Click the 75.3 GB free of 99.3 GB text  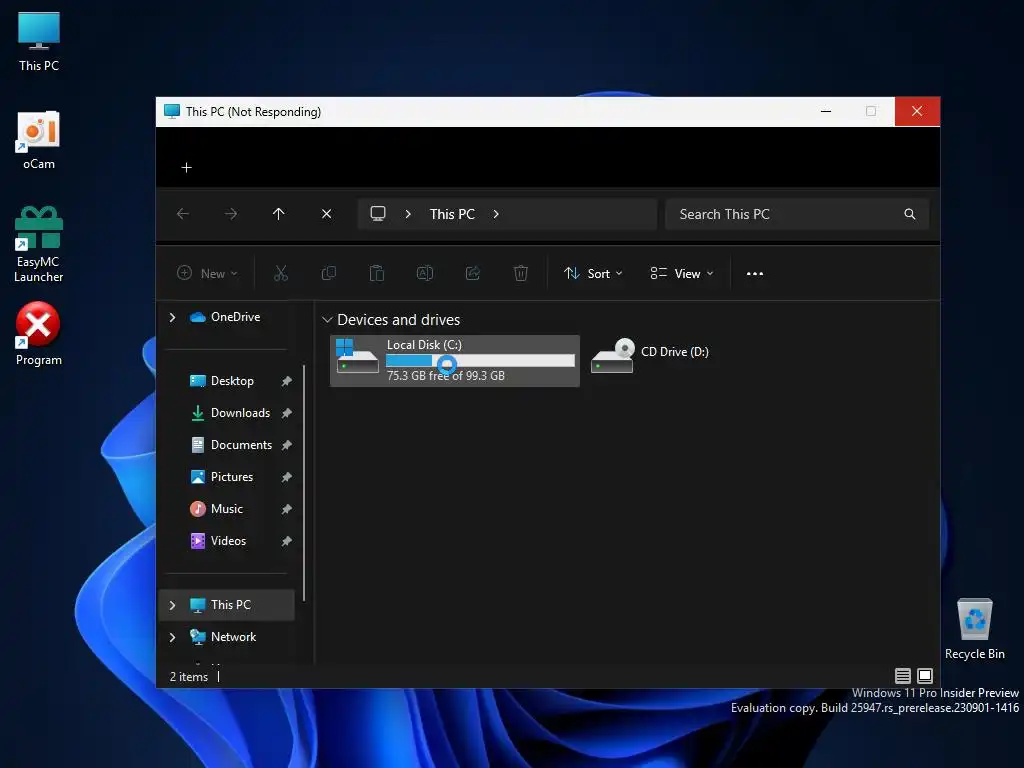pos(445,376)
